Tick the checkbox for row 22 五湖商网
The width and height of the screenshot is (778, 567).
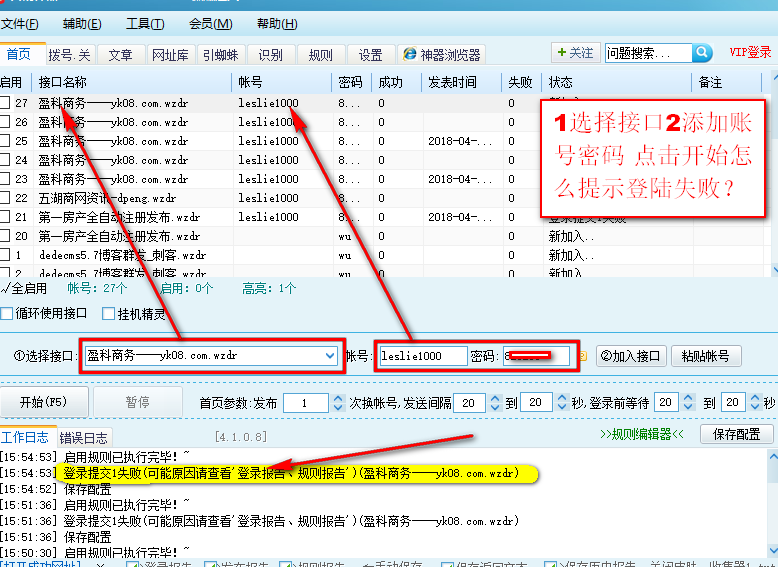[6, 198]
